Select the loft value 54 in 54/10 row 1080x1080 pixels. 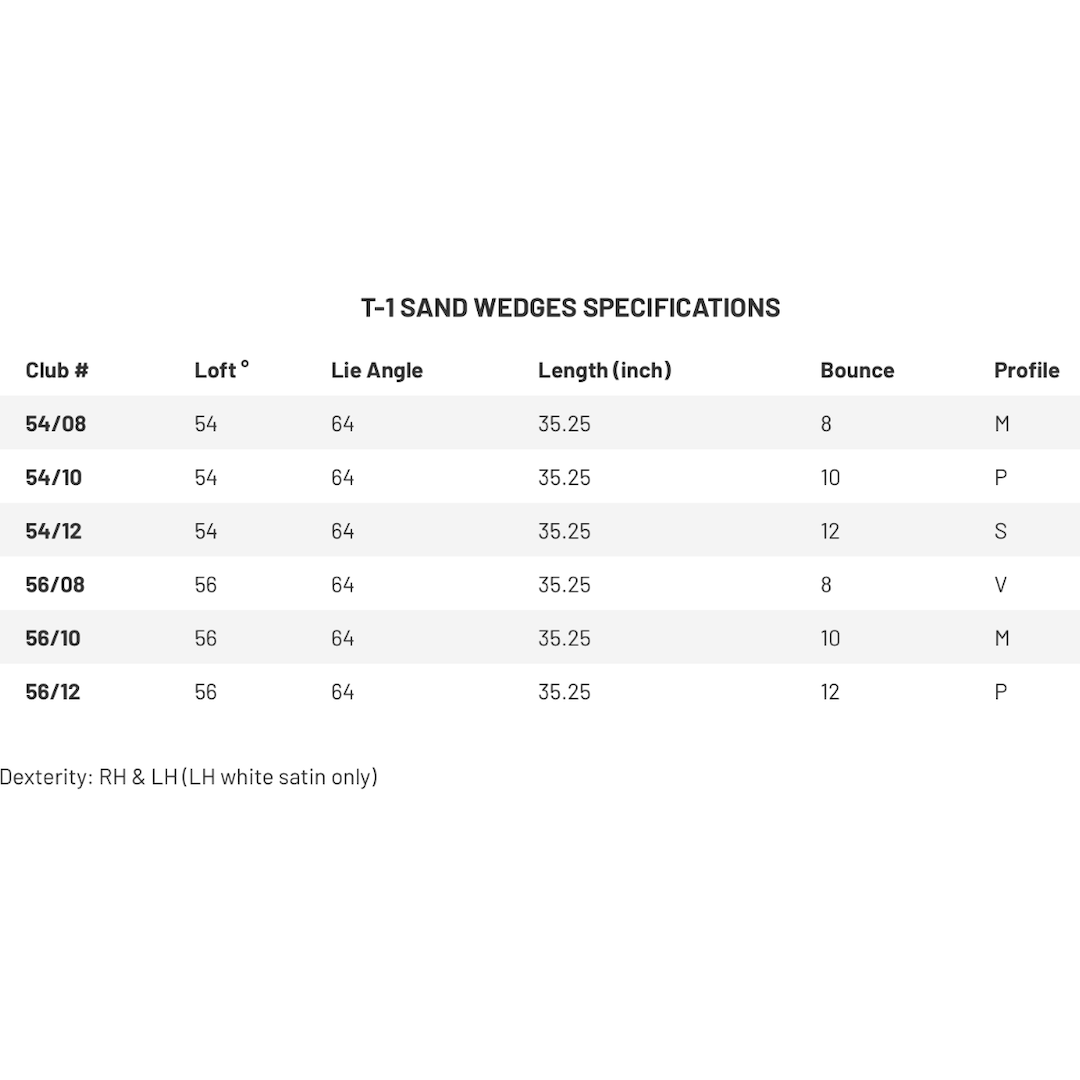coord(205,478)
